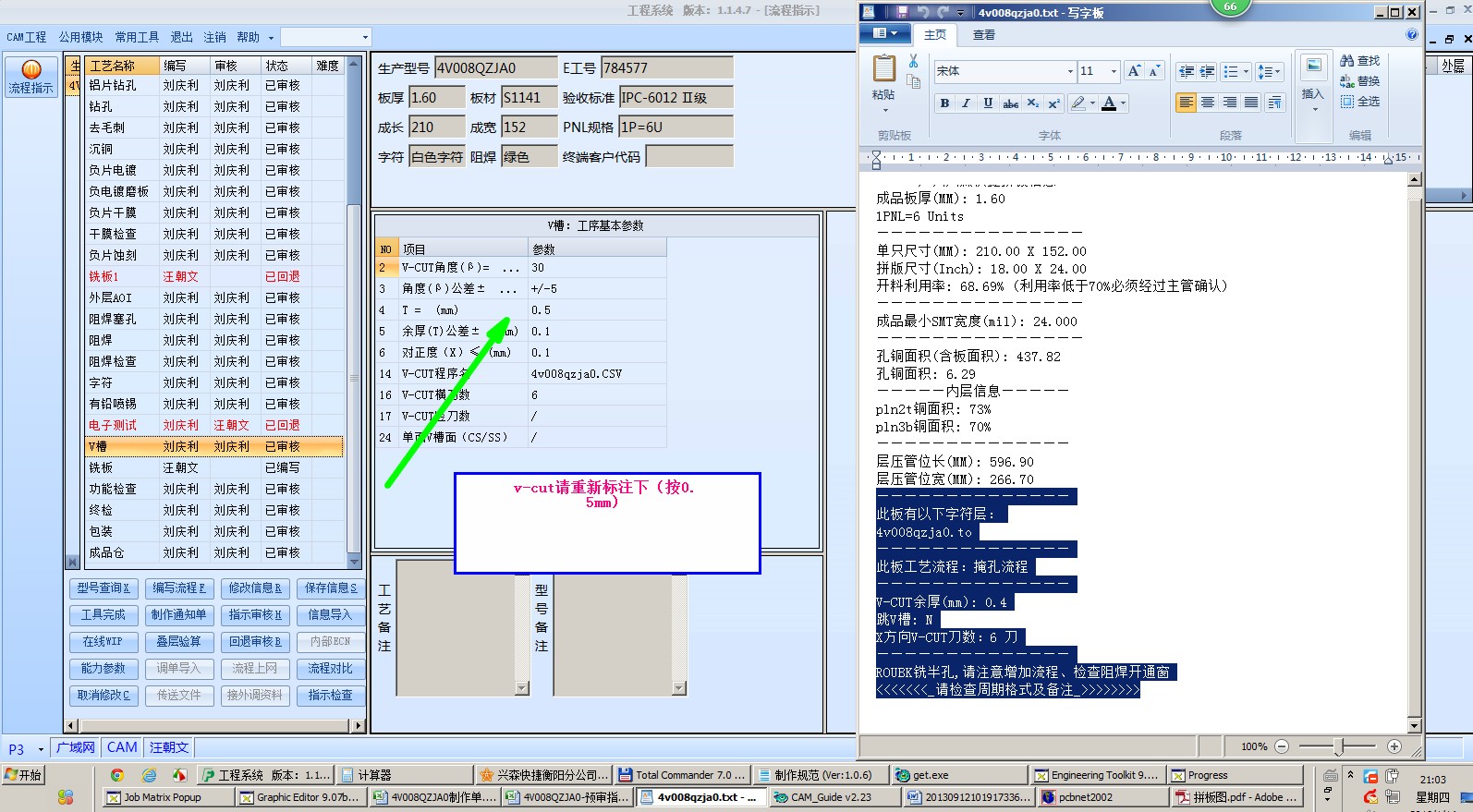Click 编写流程F button
The image size is (1473, 812).
tap(179, 588)
